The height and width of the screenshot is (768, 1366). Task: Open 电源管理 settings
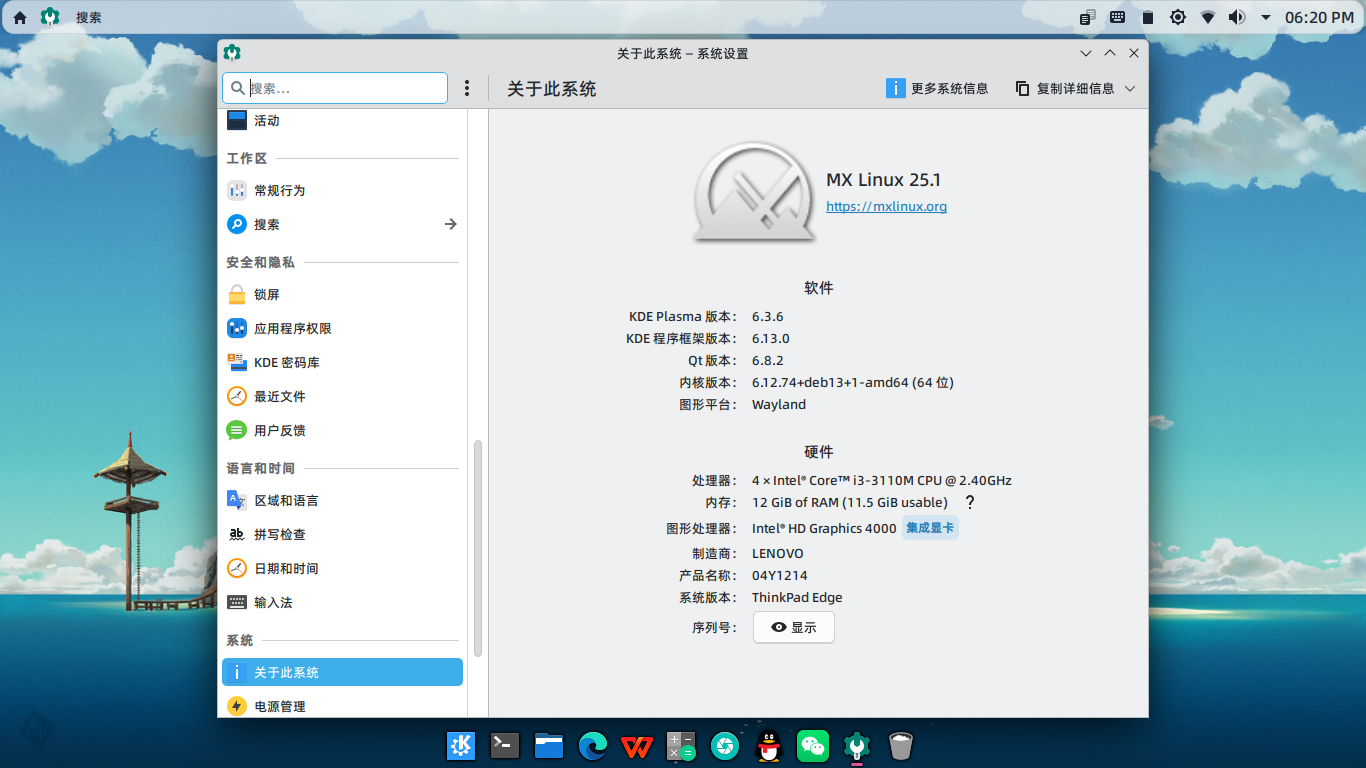coord(236,705)
